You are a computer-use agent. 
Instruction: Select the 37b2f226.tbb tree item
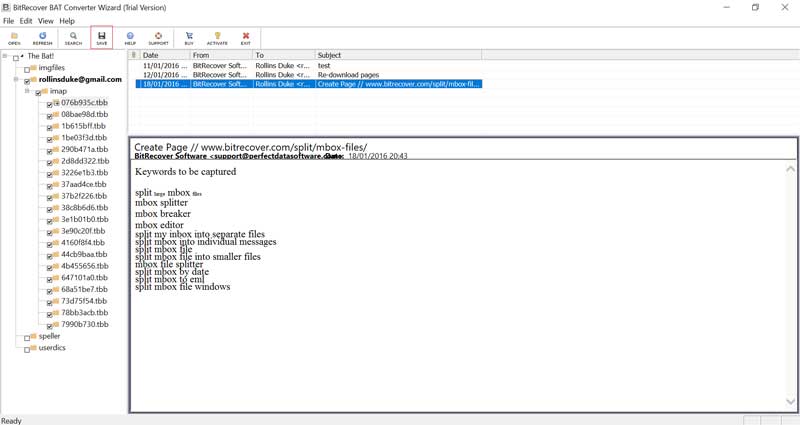pyautogui.click(x=84, y=196)
